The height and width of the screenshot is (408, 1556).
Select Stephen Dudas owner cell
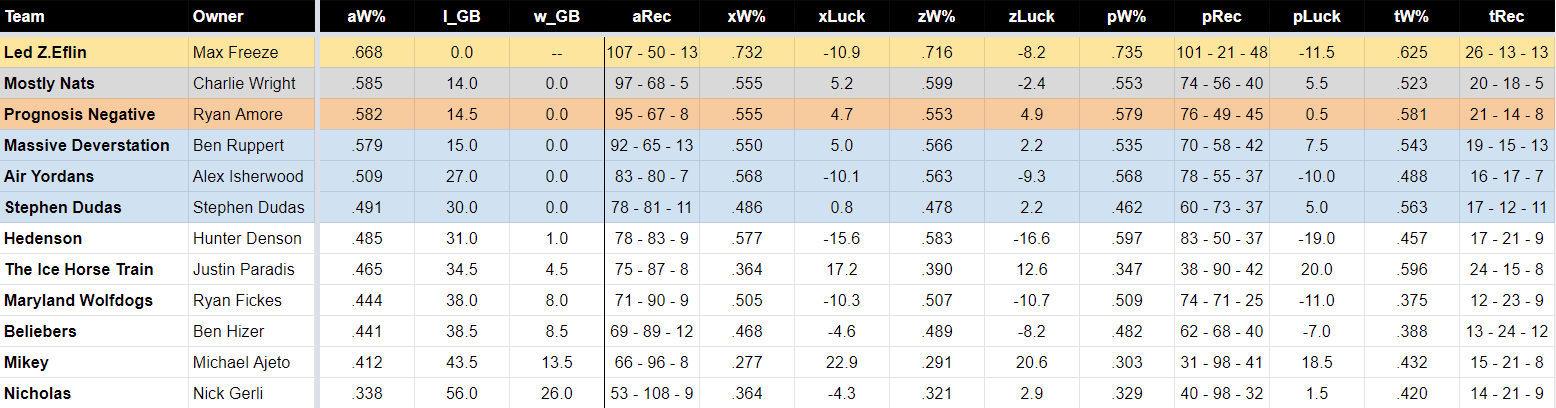251,207
